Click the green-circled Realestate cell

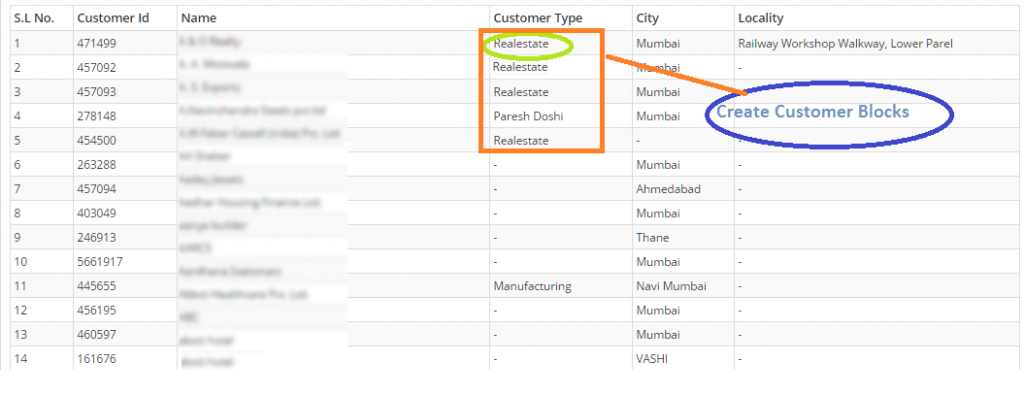point(520,44)
